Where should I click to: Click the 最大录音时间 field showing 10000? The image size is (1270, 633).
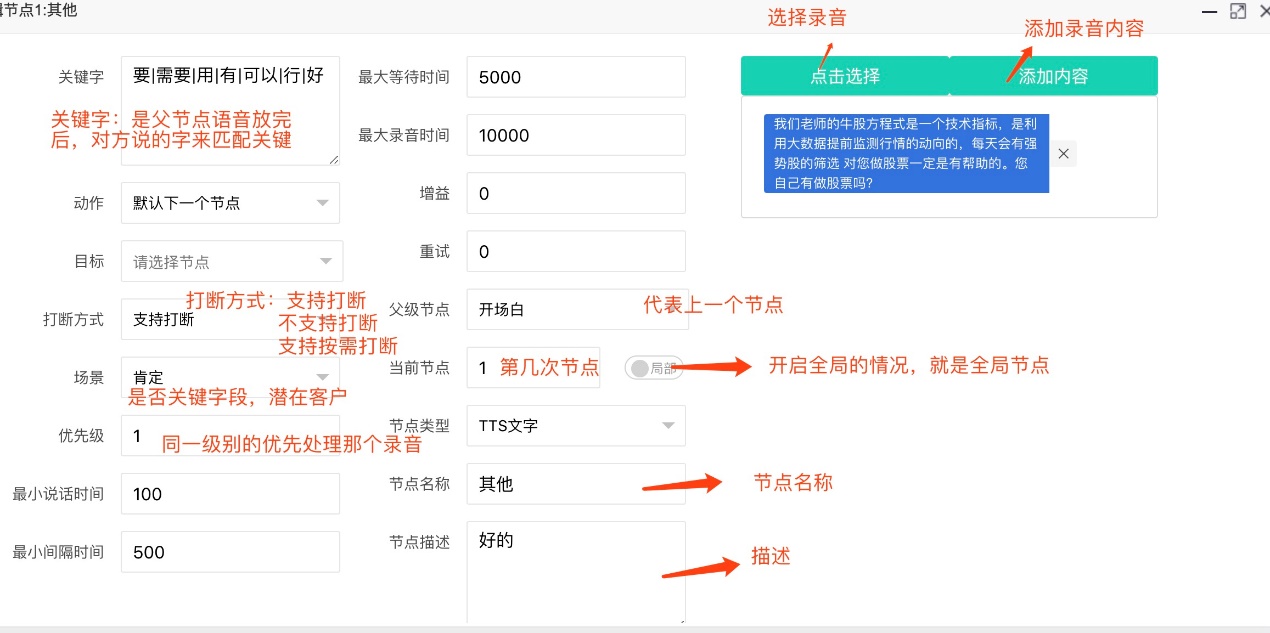pos(575,136)
